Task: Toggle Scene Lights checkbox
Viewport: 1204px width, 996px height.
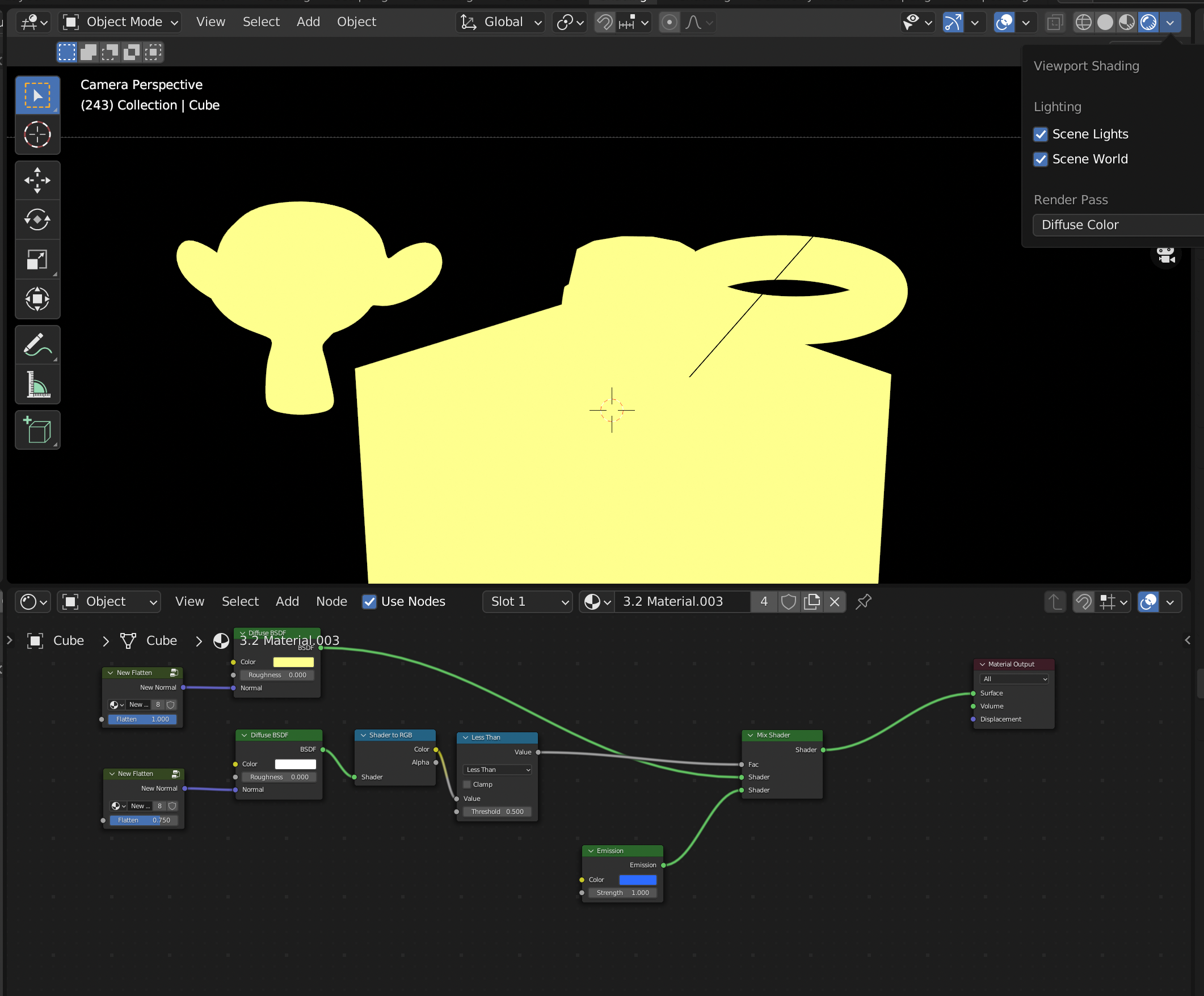Action: pos(1041,134)
